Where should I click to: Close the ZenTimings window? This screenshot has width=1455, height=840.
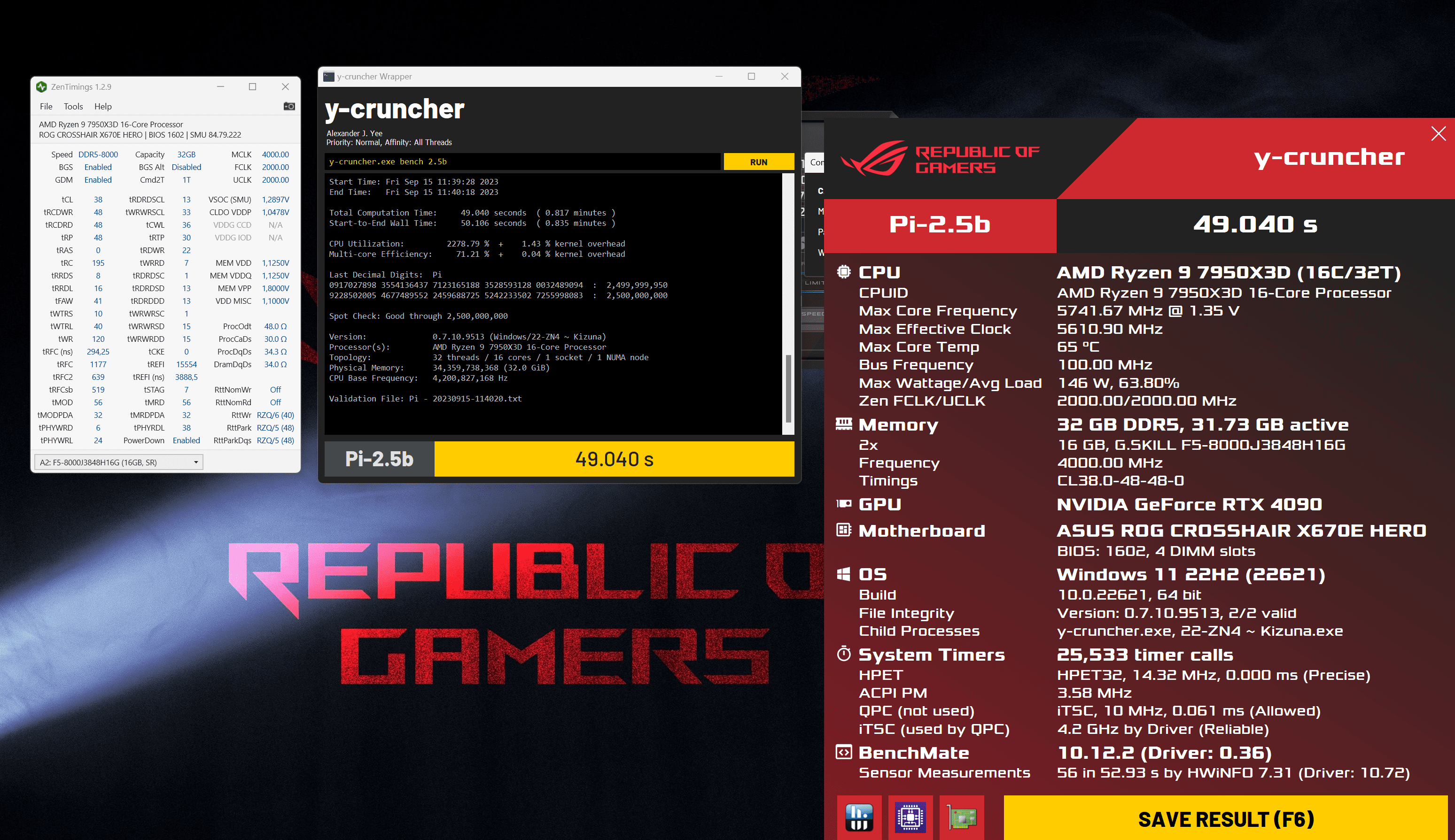point(285,86)
